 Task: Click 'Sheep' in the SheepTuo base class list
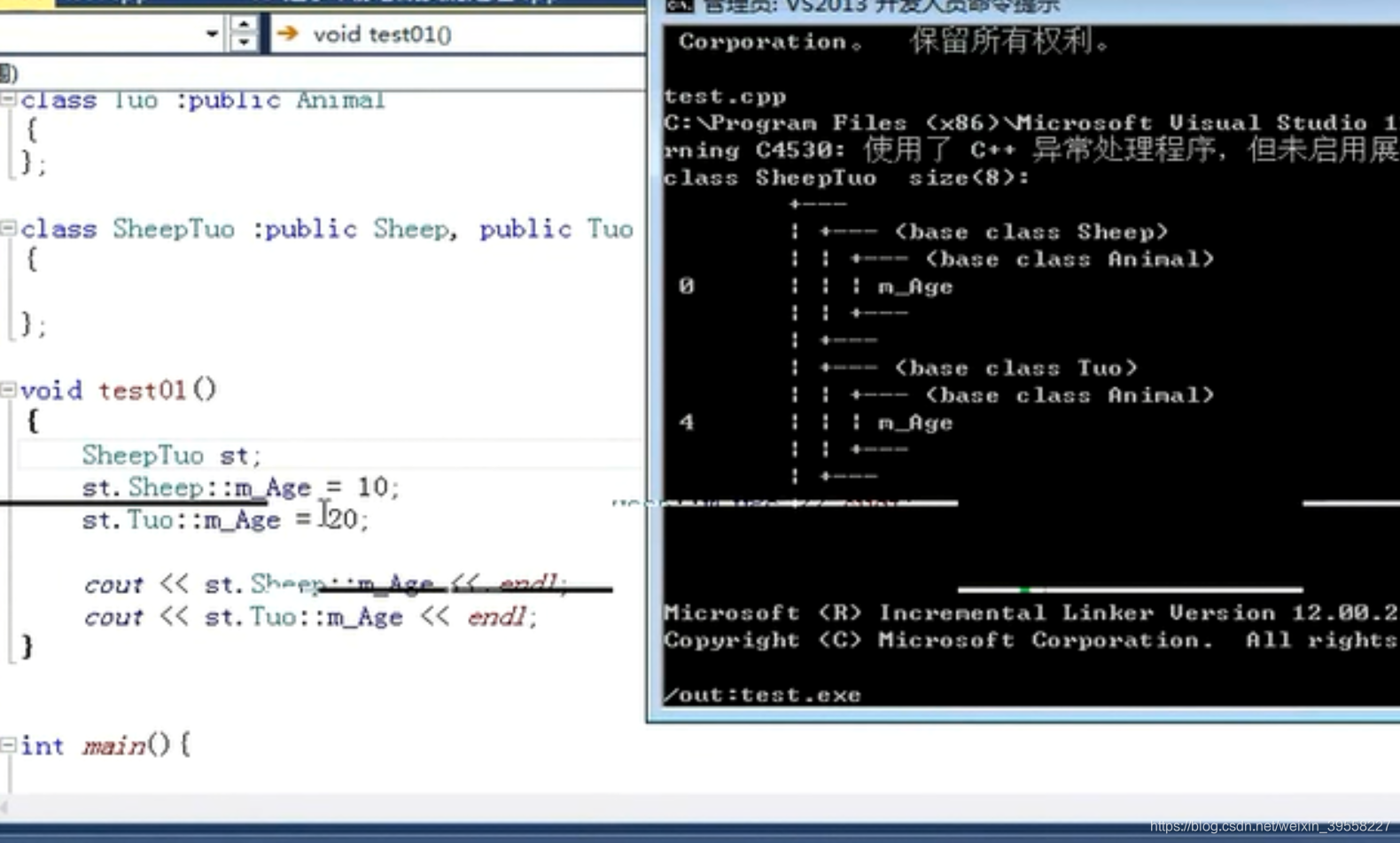410,230
